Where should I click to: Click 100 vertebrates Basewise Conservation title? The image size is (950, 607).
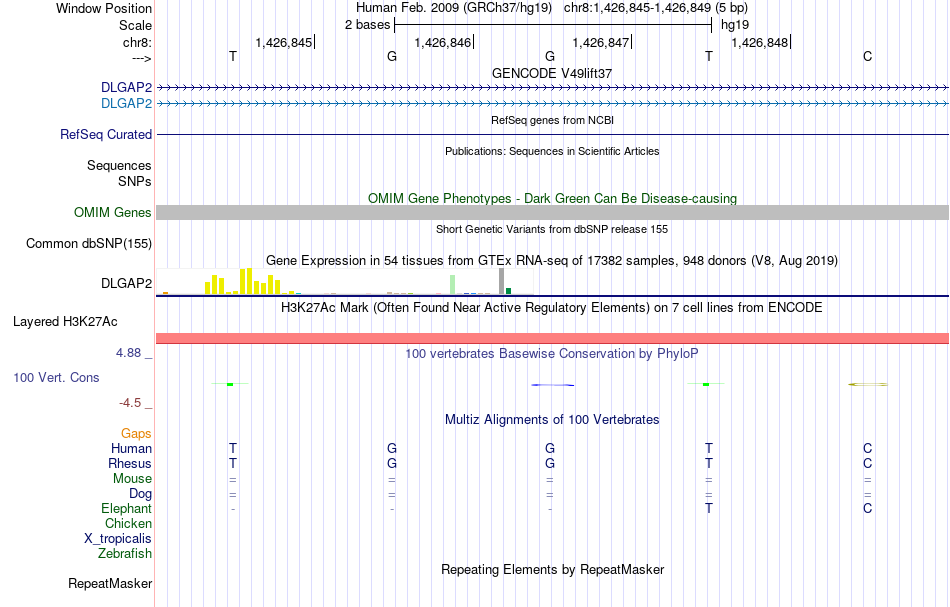(552, 354)
